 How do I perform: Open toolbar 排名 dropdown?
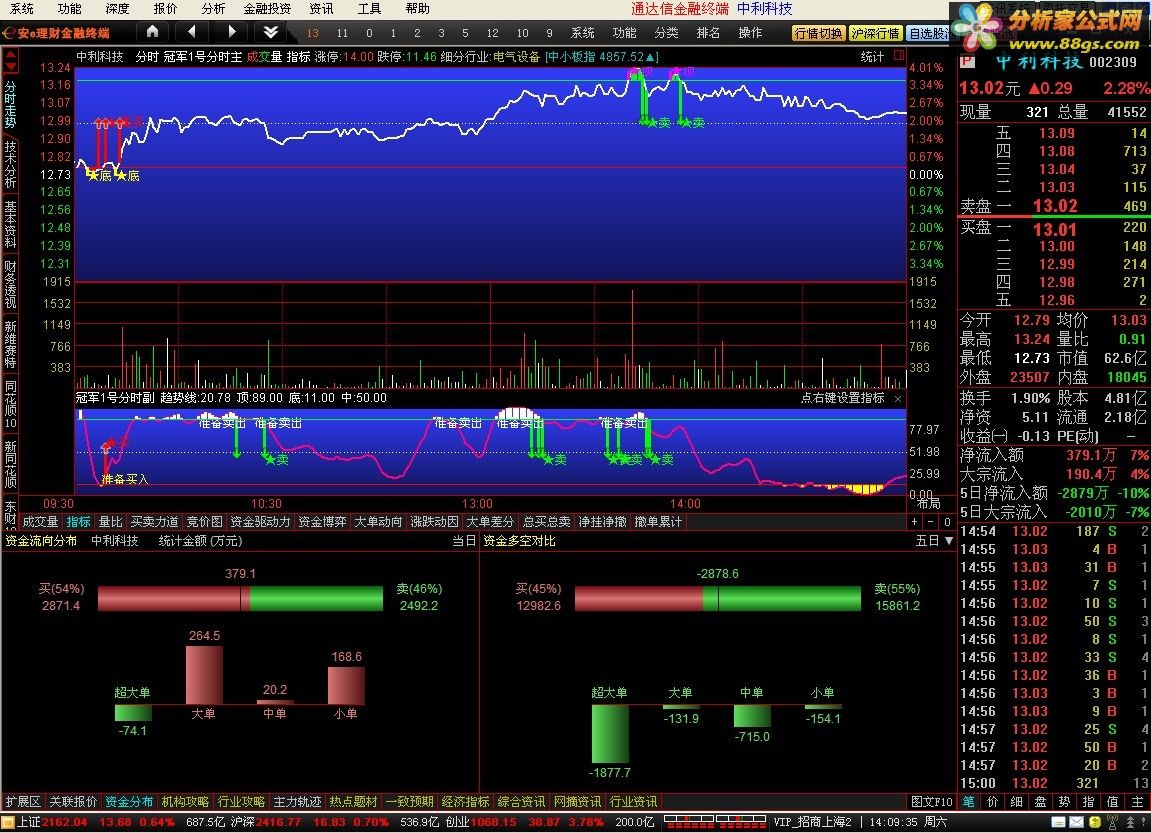point(708,33)
